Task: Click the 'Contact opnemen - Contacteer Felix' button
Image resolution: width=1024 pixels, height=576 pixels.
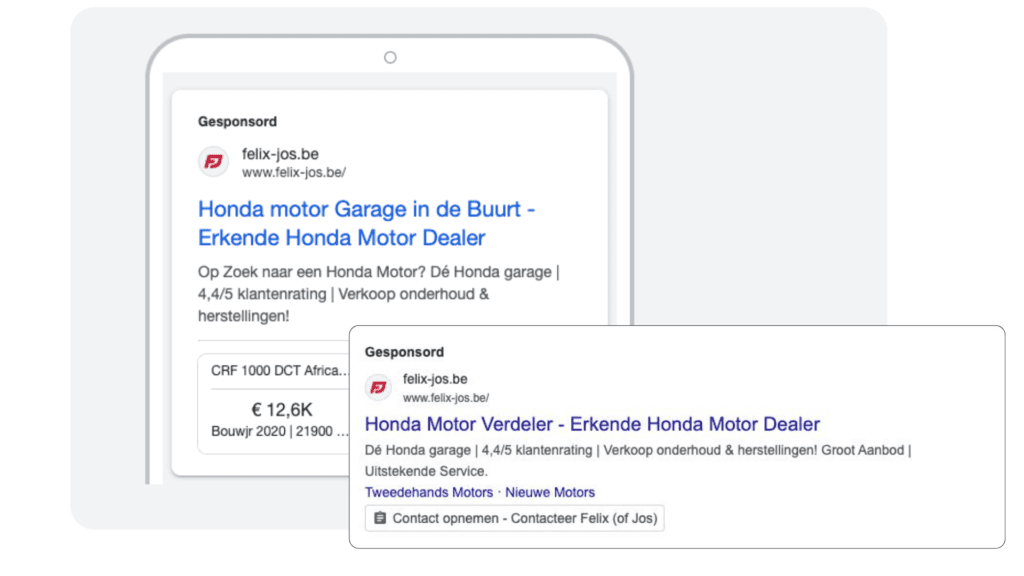Action: click(x=515, y=518)
